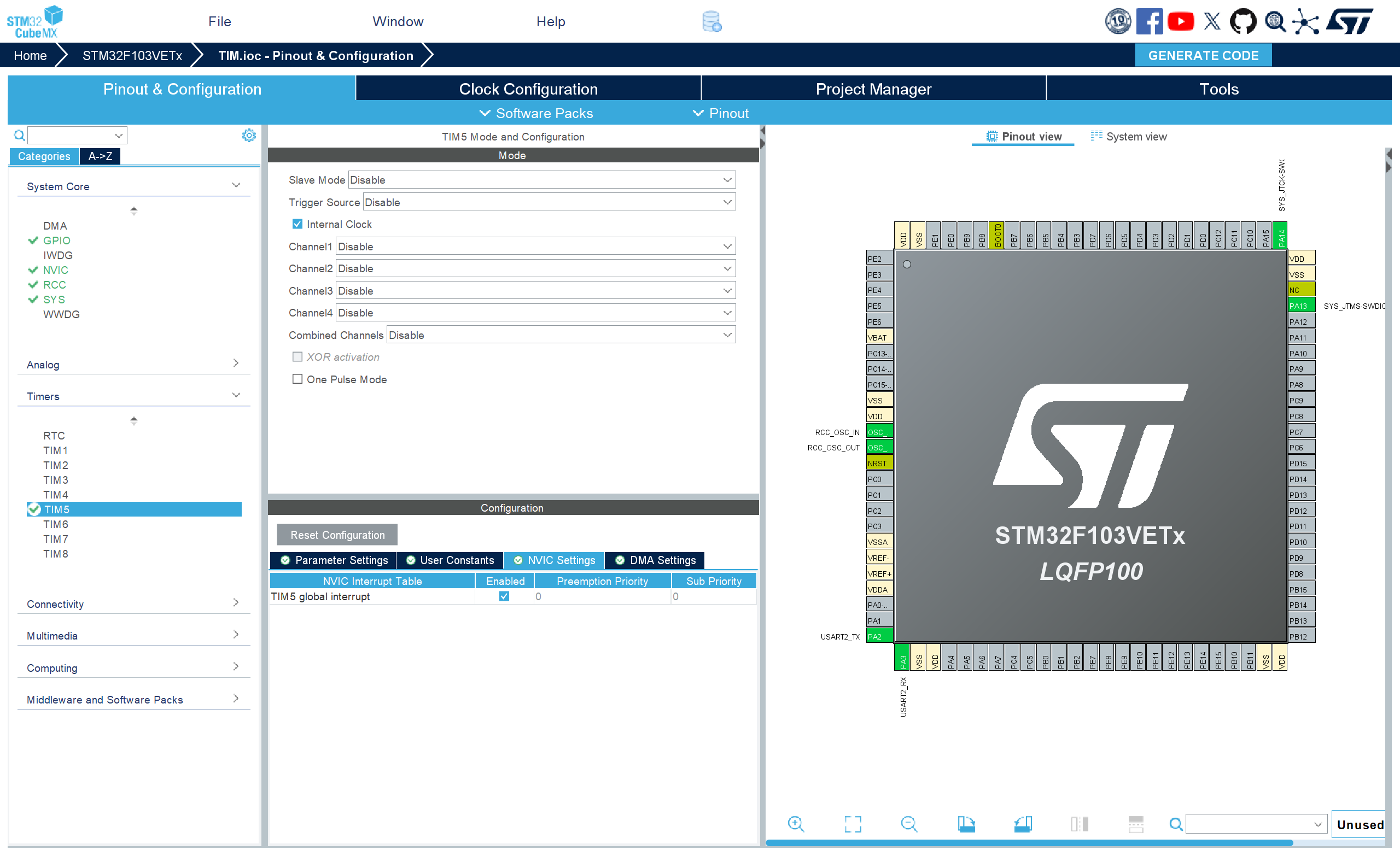The width and height of the screenshot is (1400, 856).
Task: Toggle the Internal Clock checkbox
Action: (x=297, y=224)
